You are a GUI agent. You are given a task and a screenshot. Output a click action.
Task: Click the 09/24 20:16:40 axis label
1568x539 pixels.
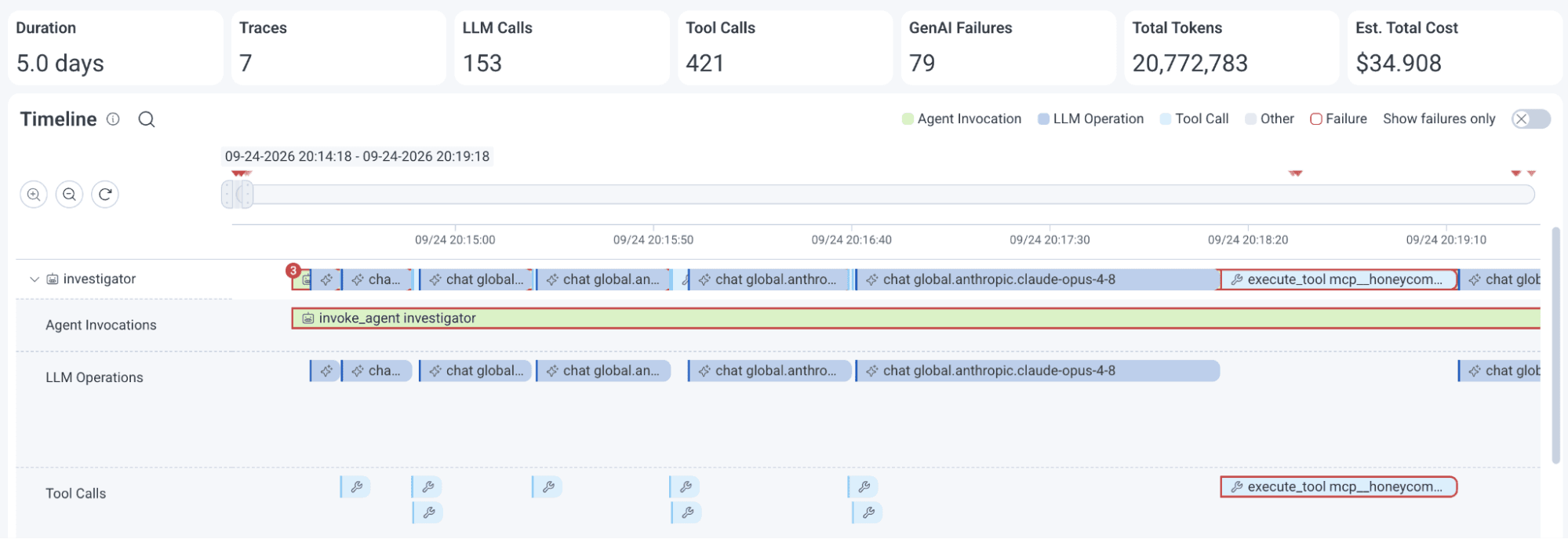[x=852, y=240]
